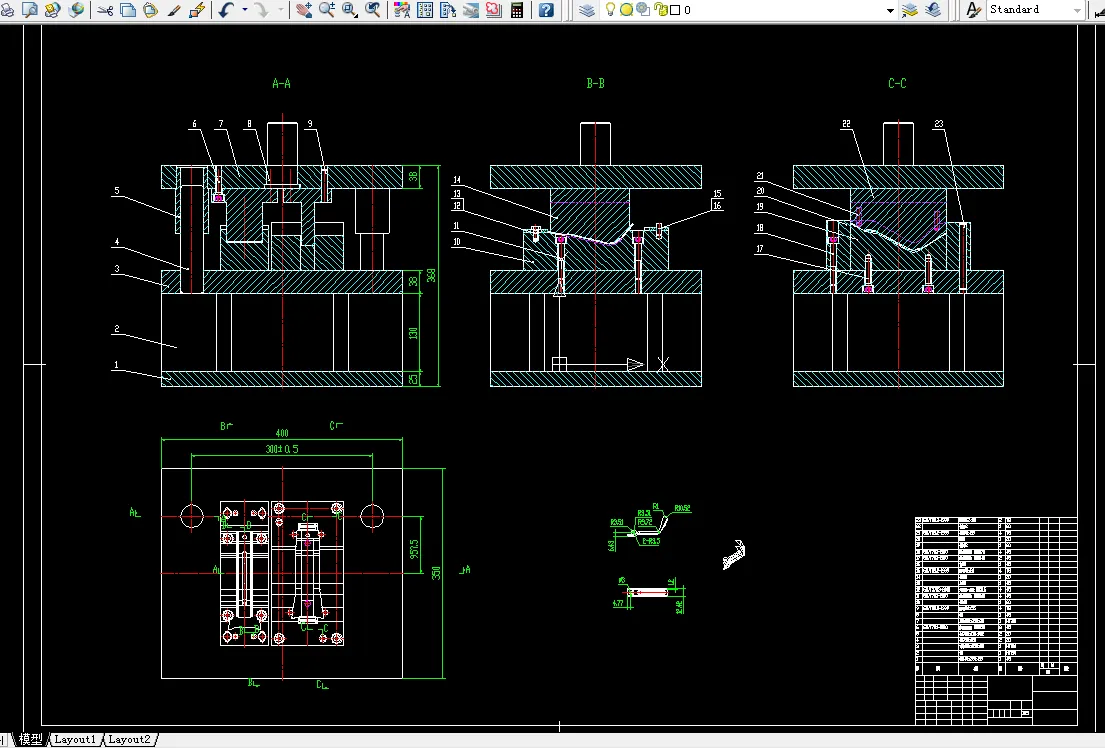Open the Standard text style dropdown
This screenshot has width=1105, height=748.
point(1077,10)
